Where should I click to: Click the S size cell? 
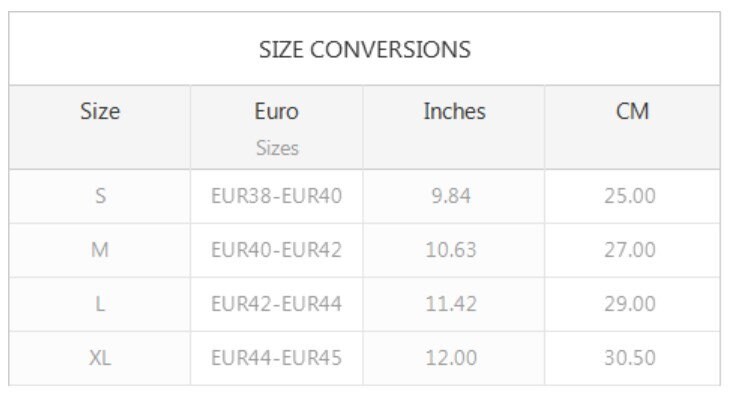point(100,196)
